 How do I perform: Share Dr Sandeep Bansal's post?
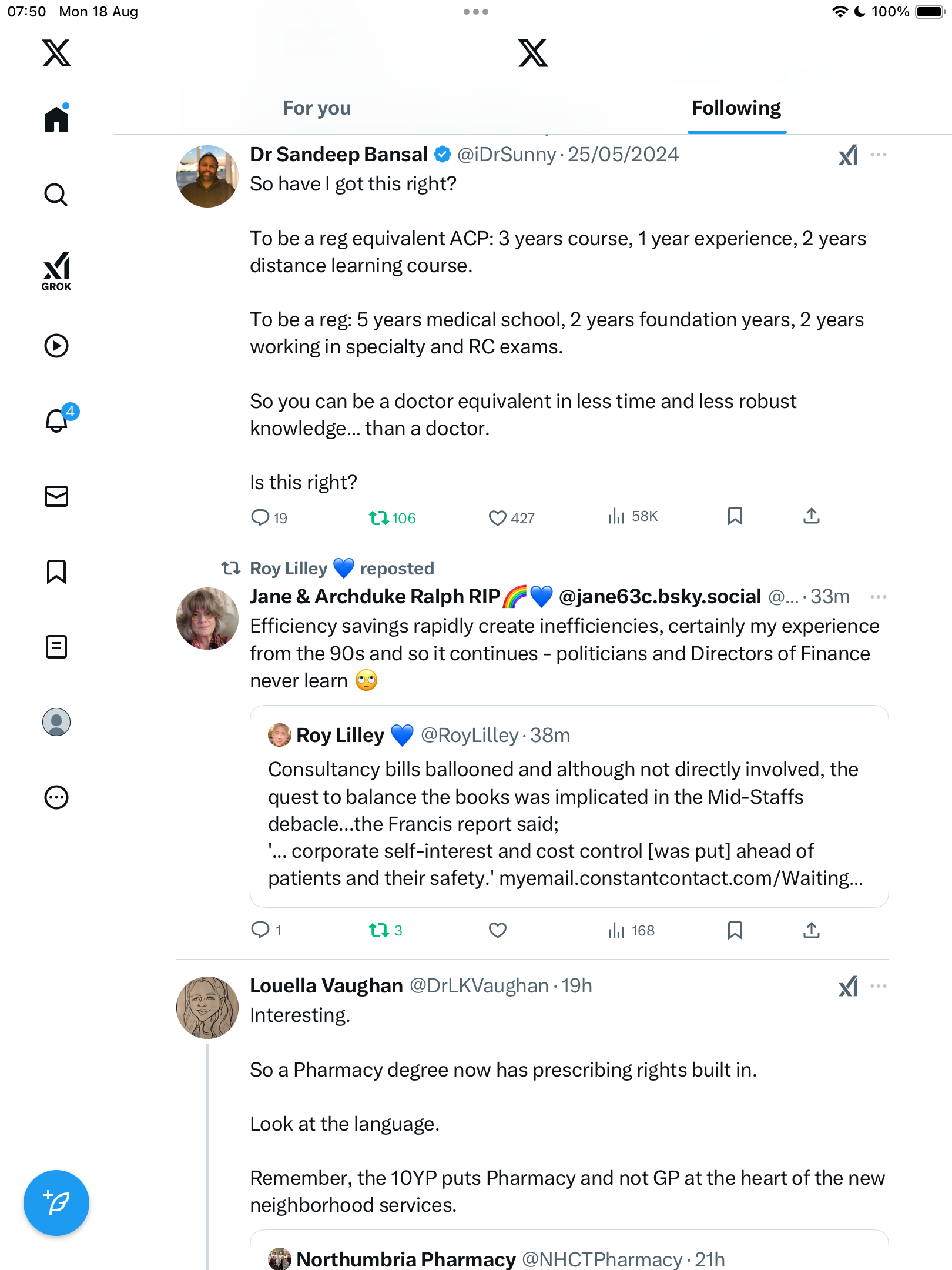tap(811, 516)
